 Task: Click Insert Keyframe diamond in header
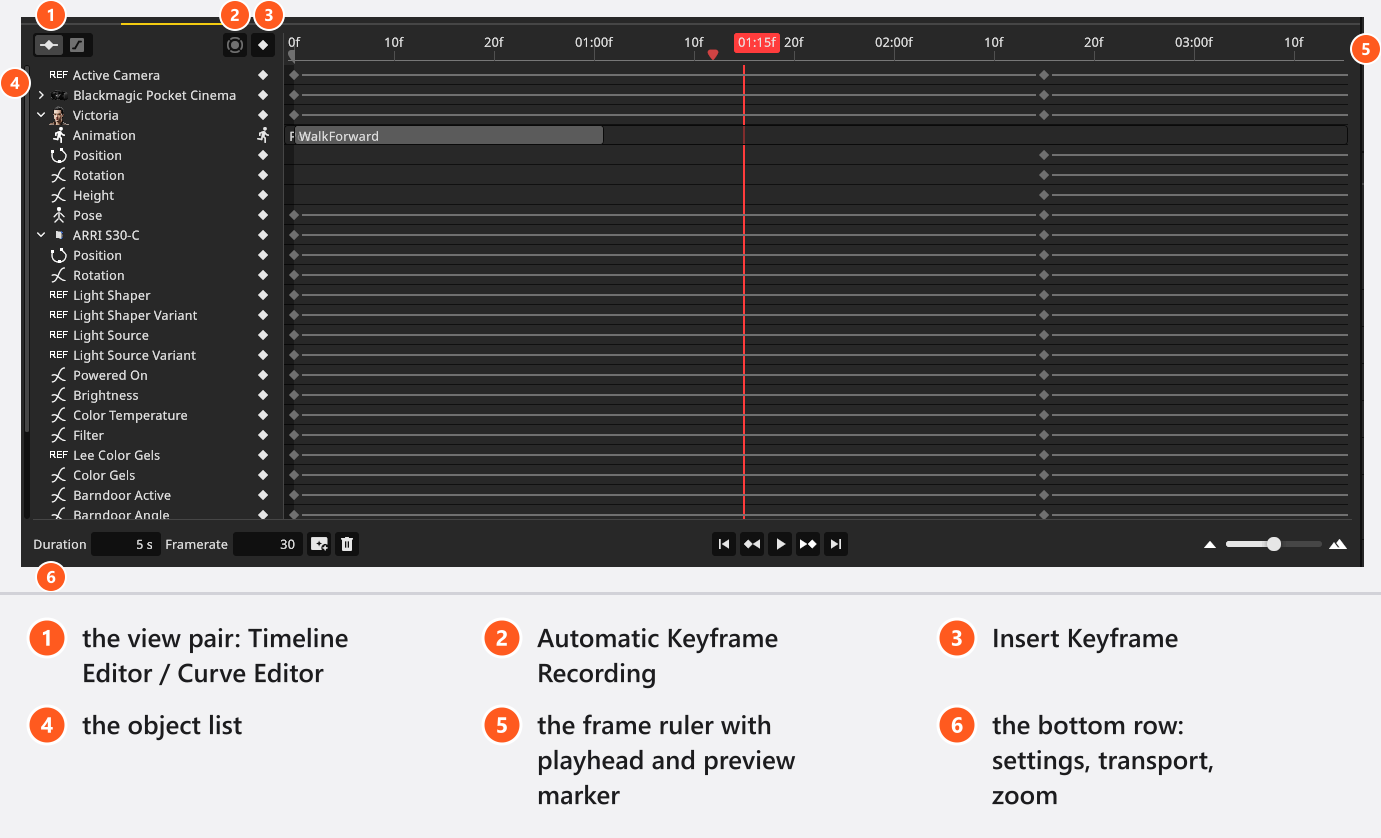click(x=263, y=45)
